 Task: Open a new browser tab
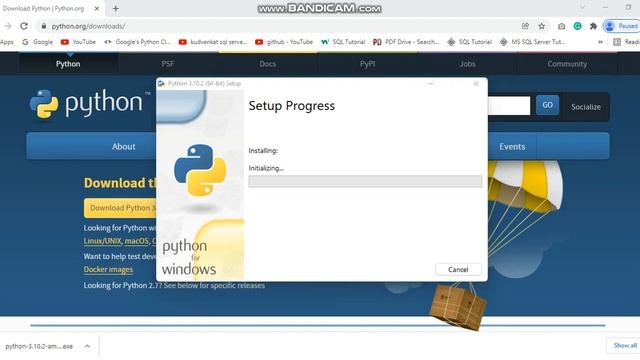pos(116,8)
